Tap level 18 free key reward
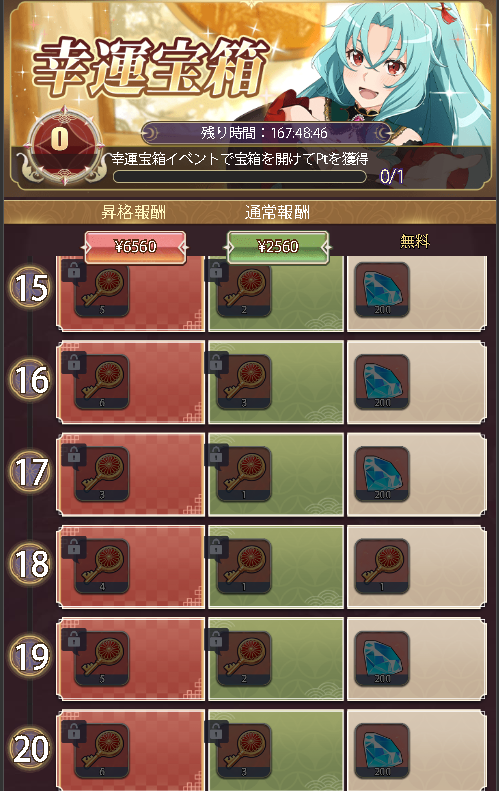Viewport: 499px width, 791px height. (382, 567)
